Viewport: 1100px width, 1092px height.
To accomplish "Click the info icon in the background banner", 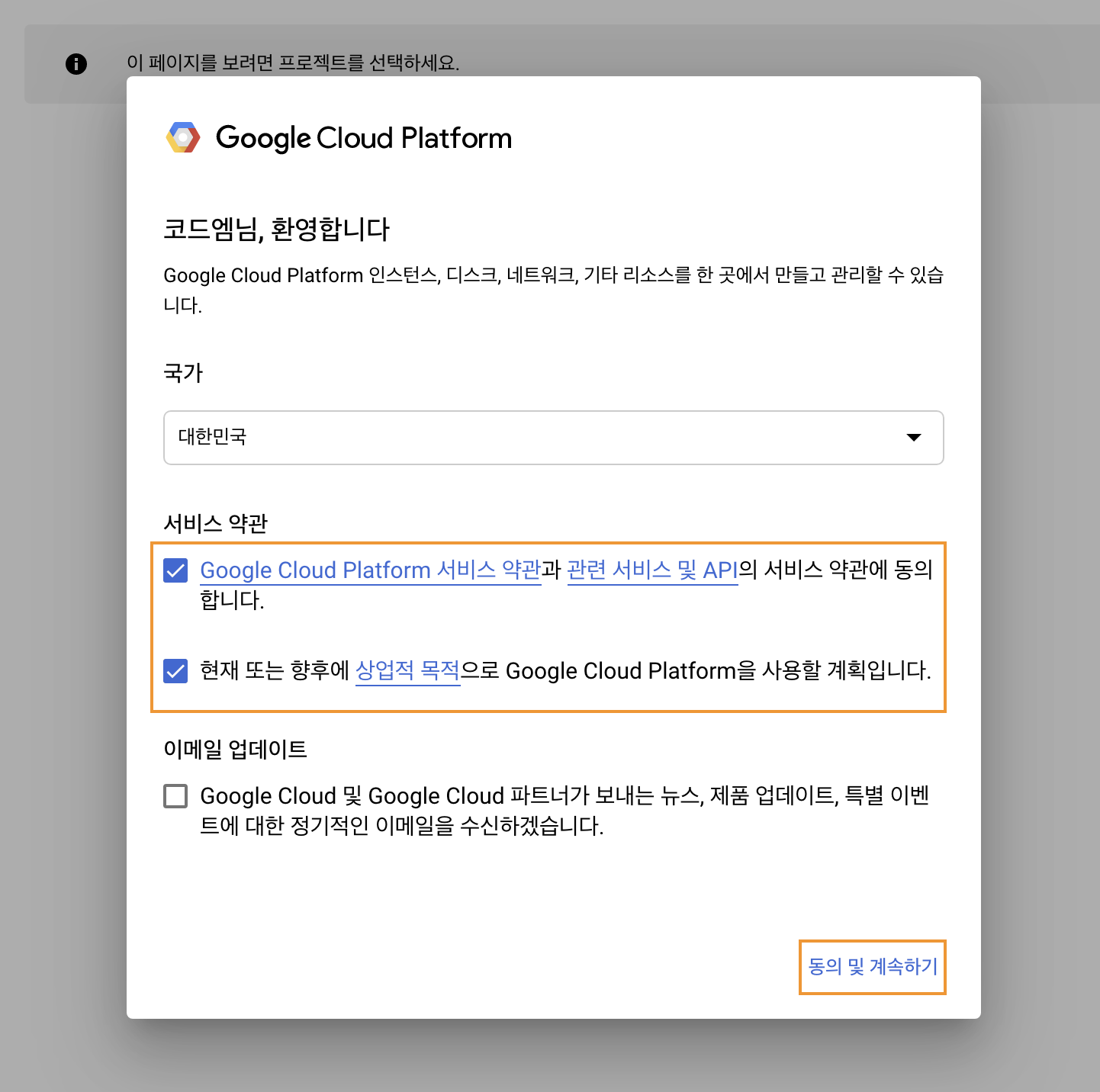I will 76,63.
